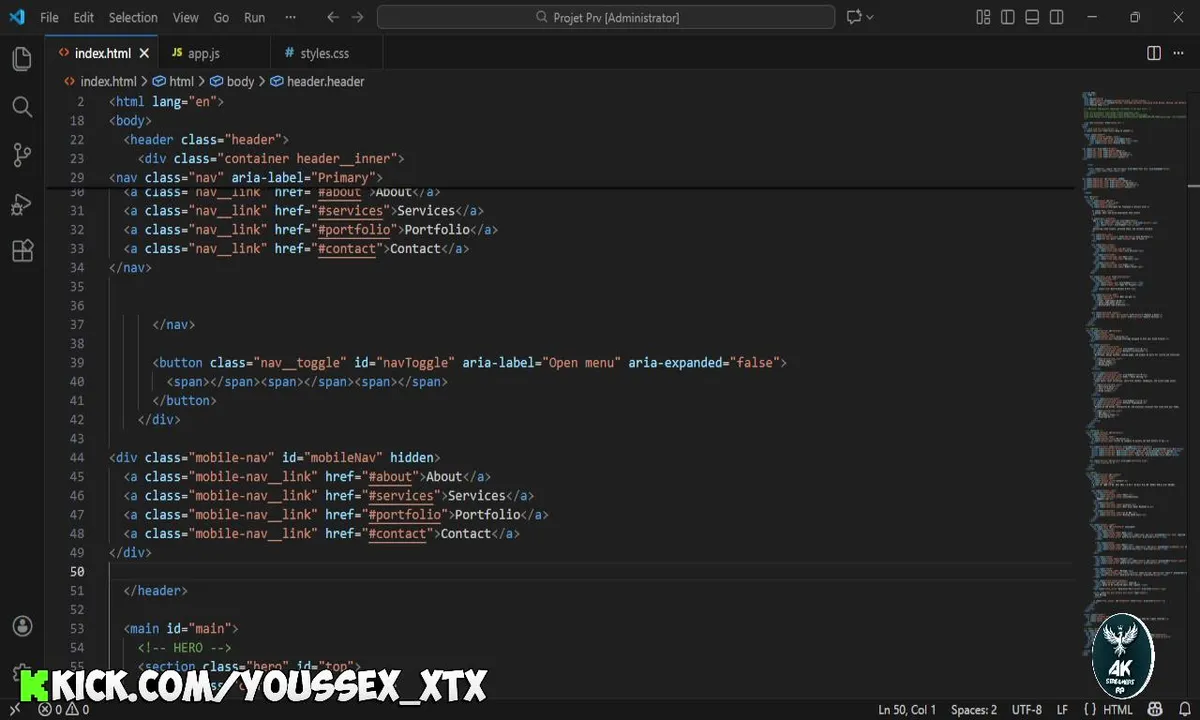Click Ln 50, Col 1 in status bar

(x=907, y=710)
